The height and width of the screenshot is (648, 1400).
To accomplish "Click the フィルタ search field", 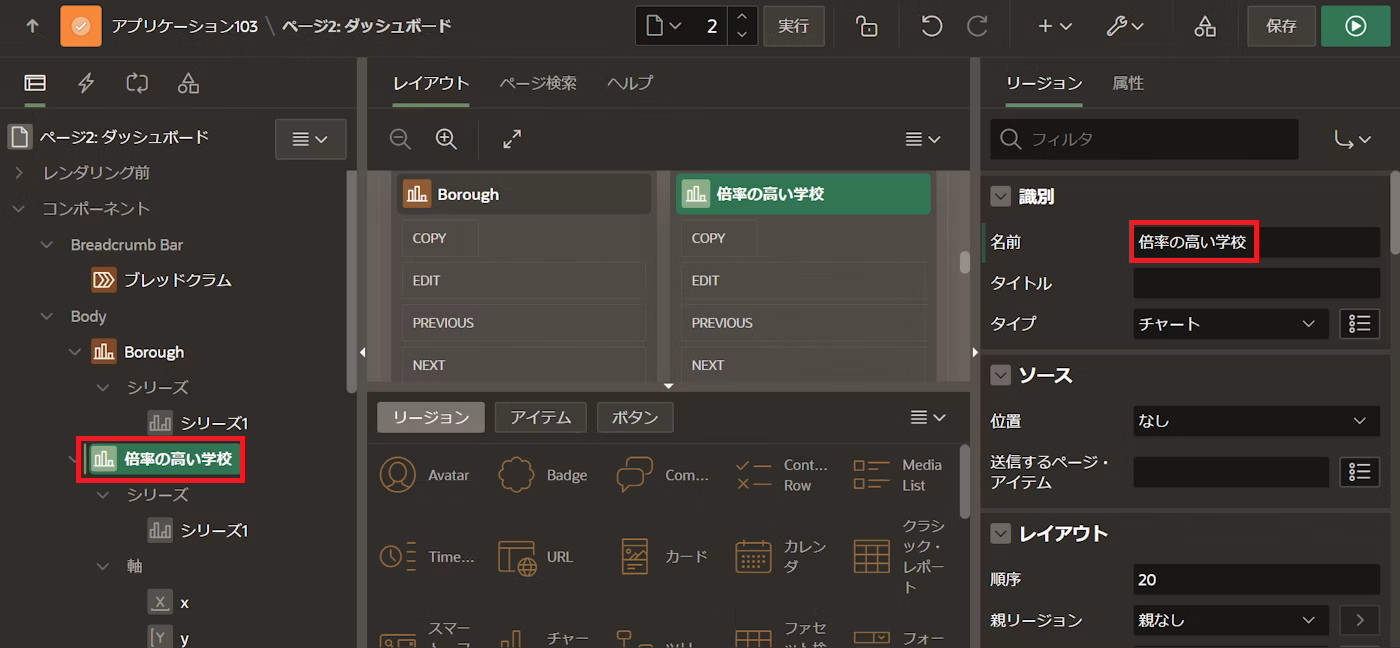I will point(1145,140).
